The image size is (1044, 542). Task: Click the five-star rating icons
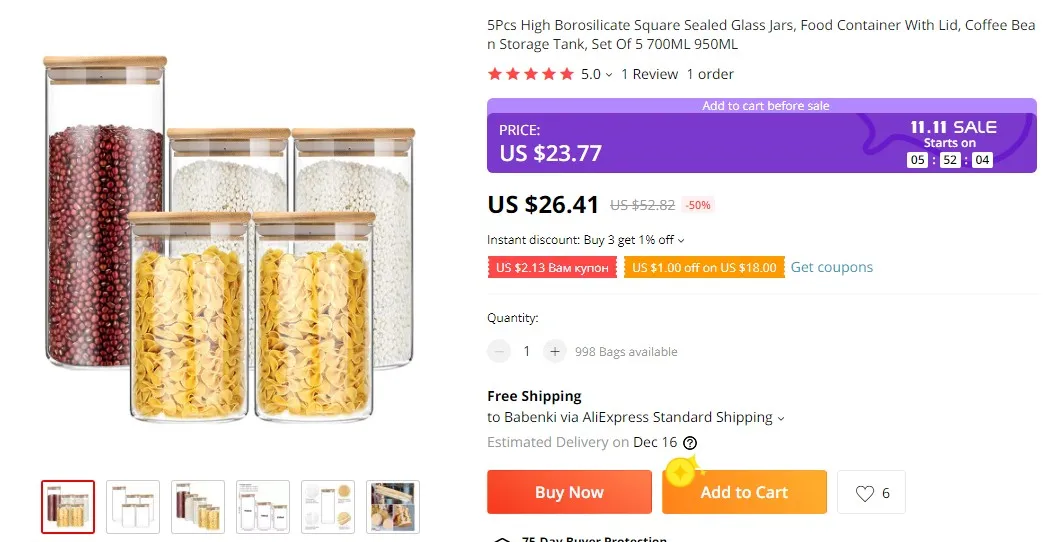[530, 74]
